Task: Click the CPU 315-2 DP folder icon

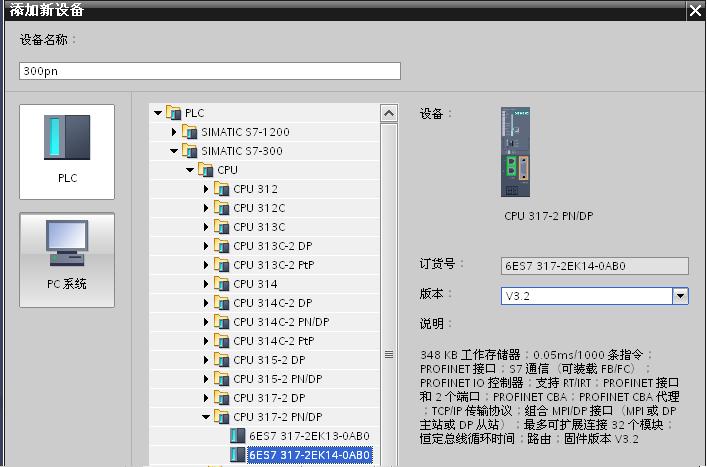Action: 222,360
